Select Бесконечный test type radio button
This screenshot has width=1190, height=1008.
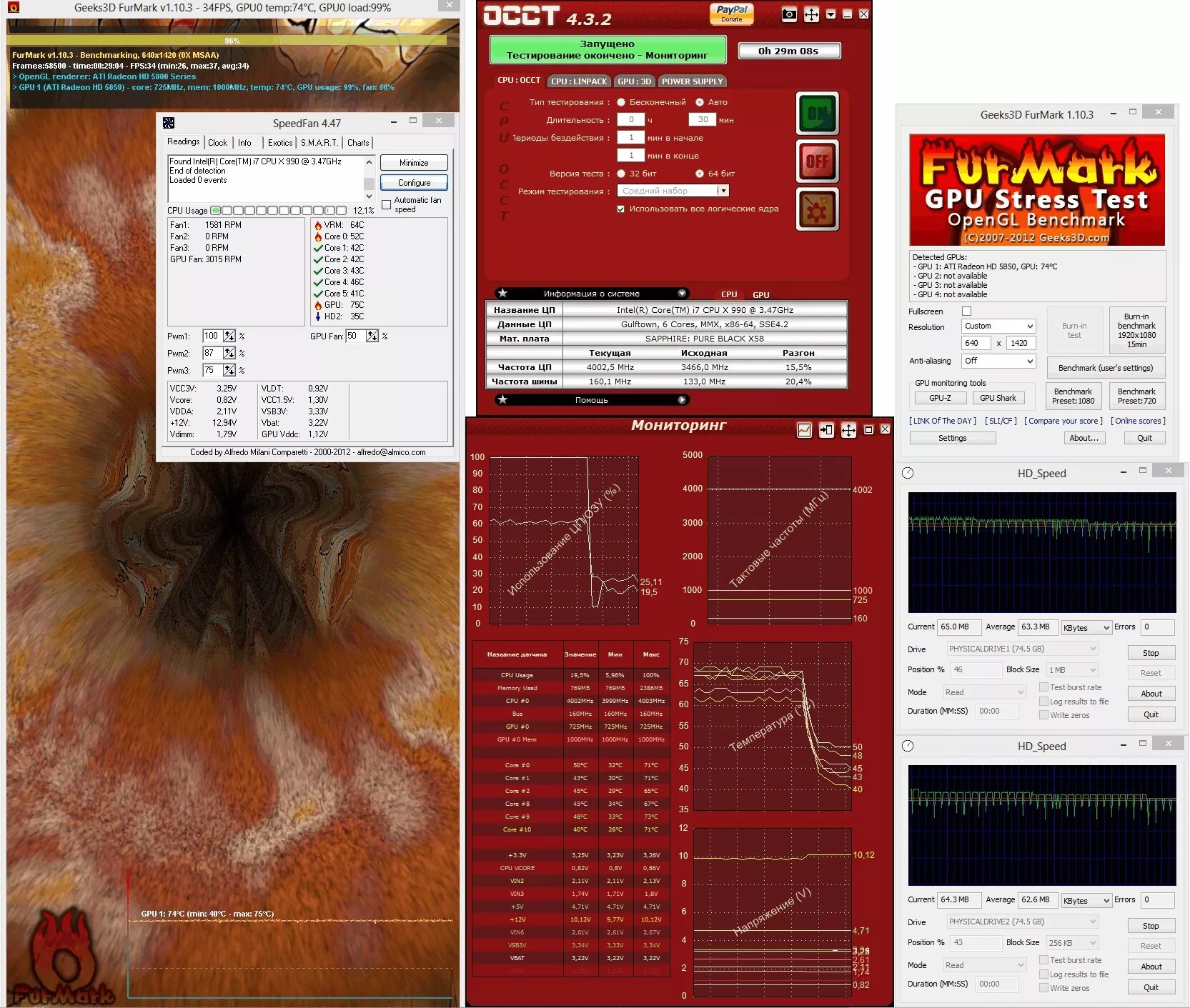click(621, 102)
